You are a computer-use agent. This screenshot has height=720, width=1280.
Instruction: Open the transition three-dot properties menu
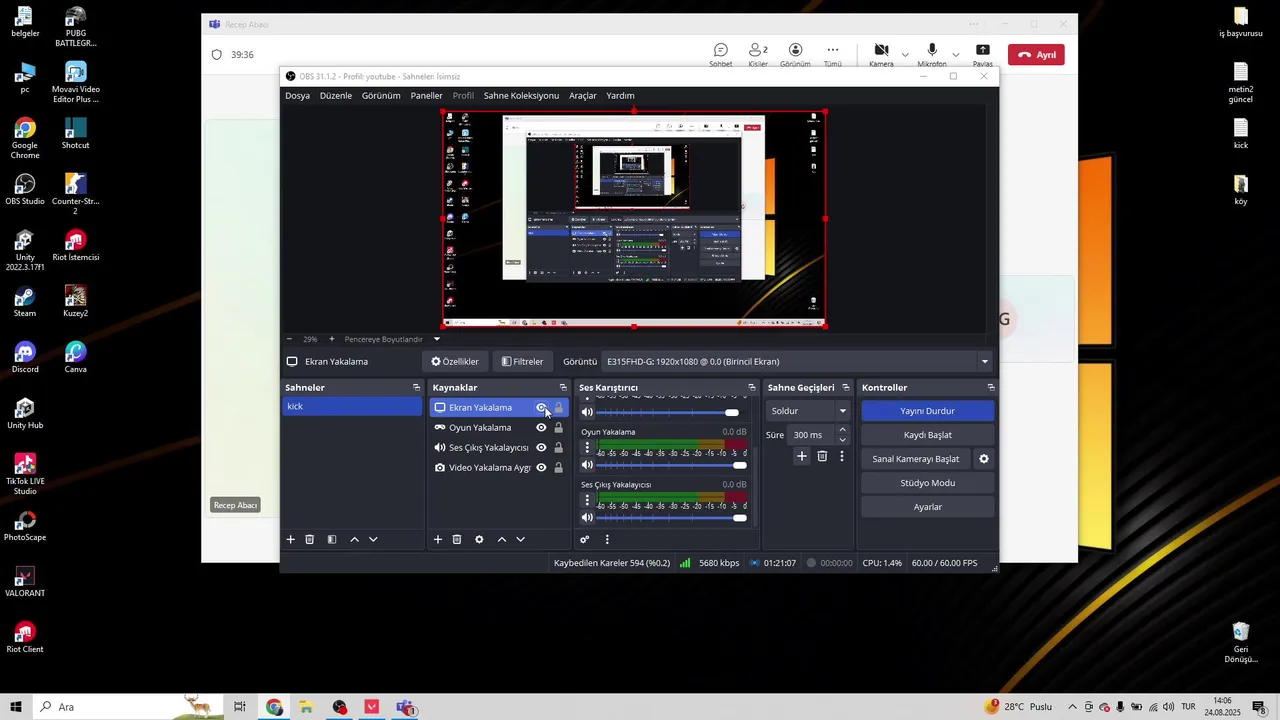pyautogui.click(x=842, y=456)
